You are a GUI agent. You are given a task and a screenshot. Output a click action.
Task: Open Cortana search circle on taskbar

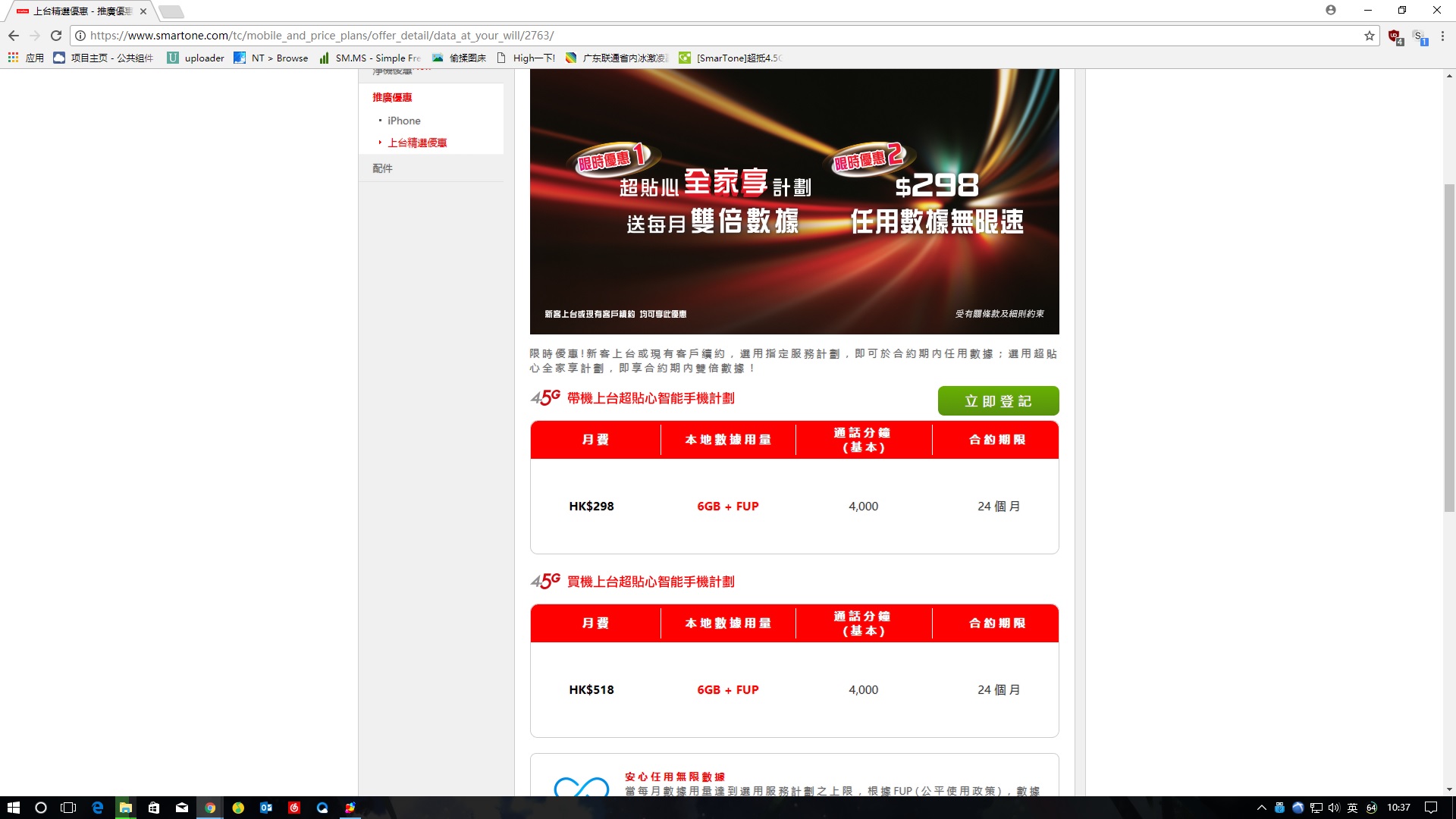41,808
